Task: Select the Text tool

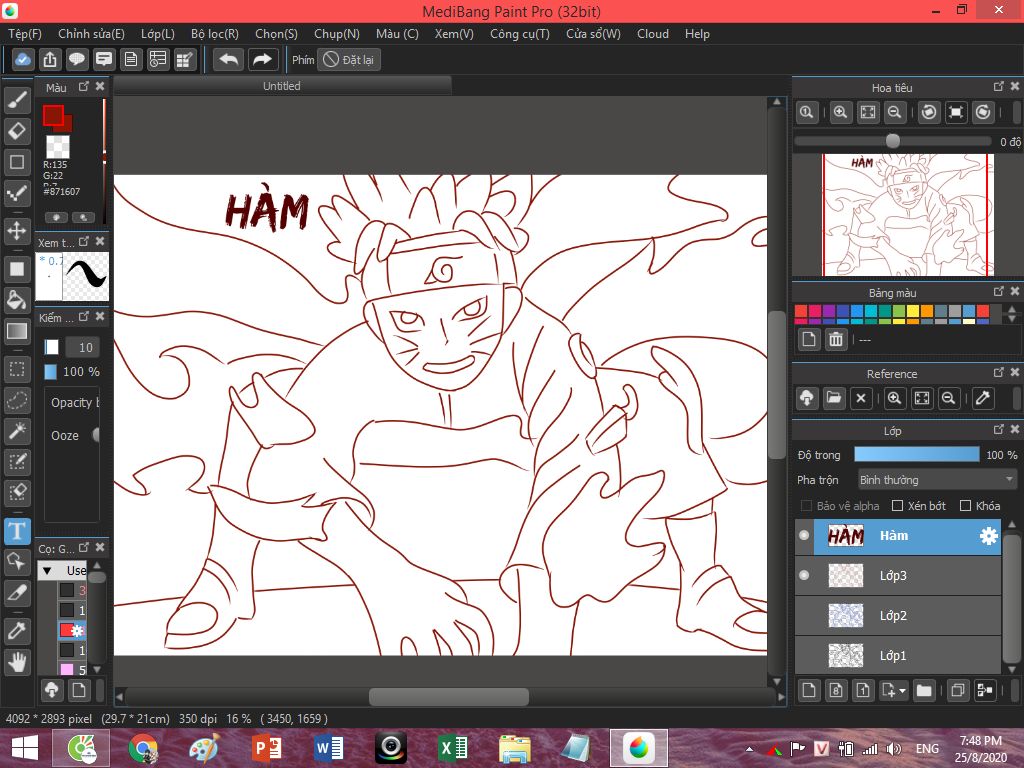Action: pos(17,531)
